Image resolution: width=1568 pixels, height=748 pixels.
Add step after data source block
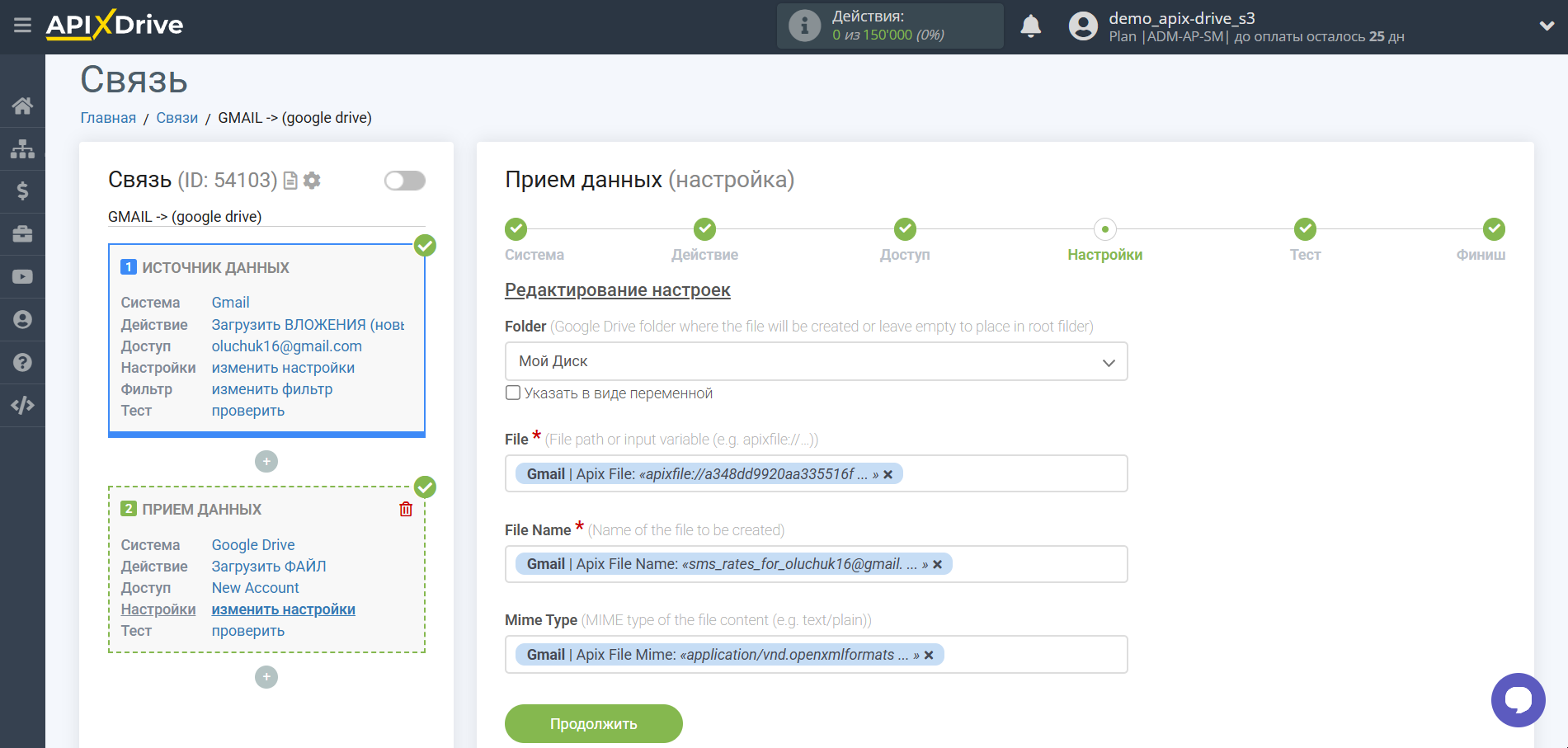pyautogui.click(x=266, y=462)
